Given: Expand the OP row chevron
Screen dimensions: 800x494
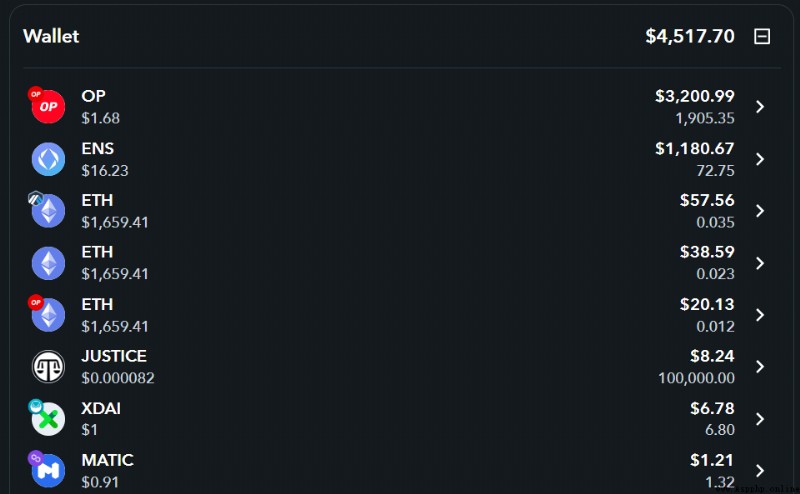Looking at the screenshot, I should (760, 107).
